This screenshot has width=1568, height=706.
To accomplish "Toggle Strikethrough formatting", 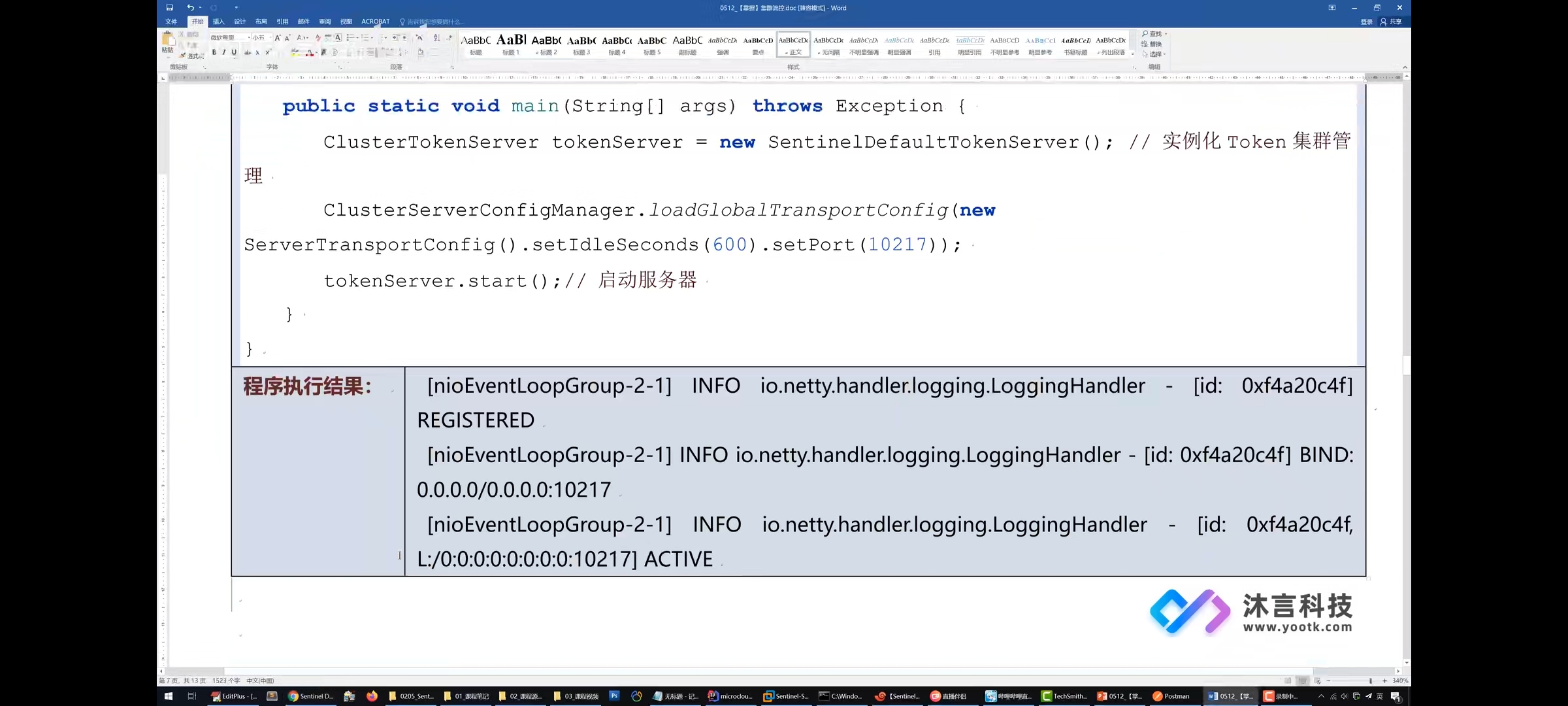I will pos(248,52).
